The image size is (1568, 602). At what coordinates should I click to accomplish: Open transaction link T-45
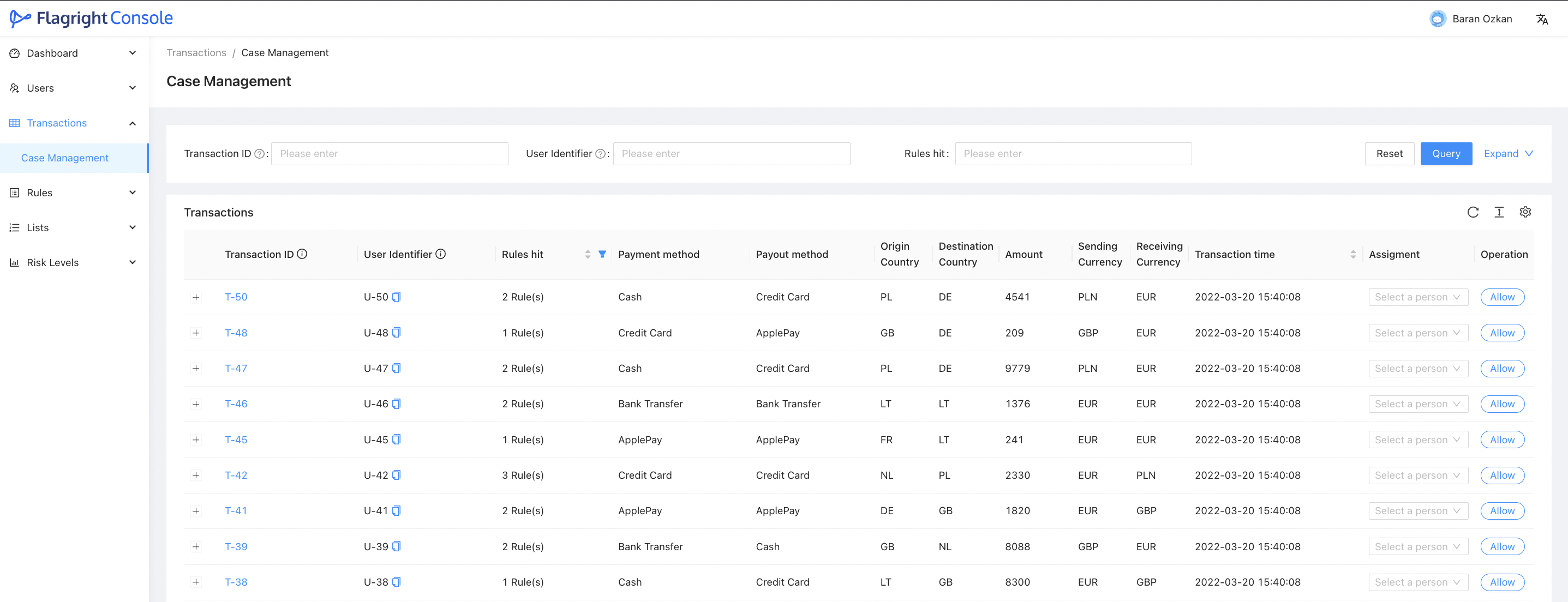click(236, 440)
